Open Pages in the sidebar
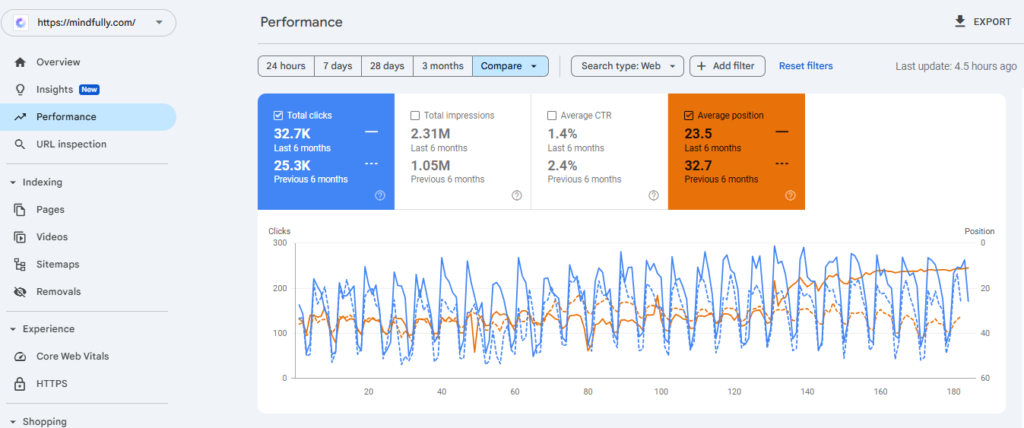1024x428 pixels. [50, 210]
